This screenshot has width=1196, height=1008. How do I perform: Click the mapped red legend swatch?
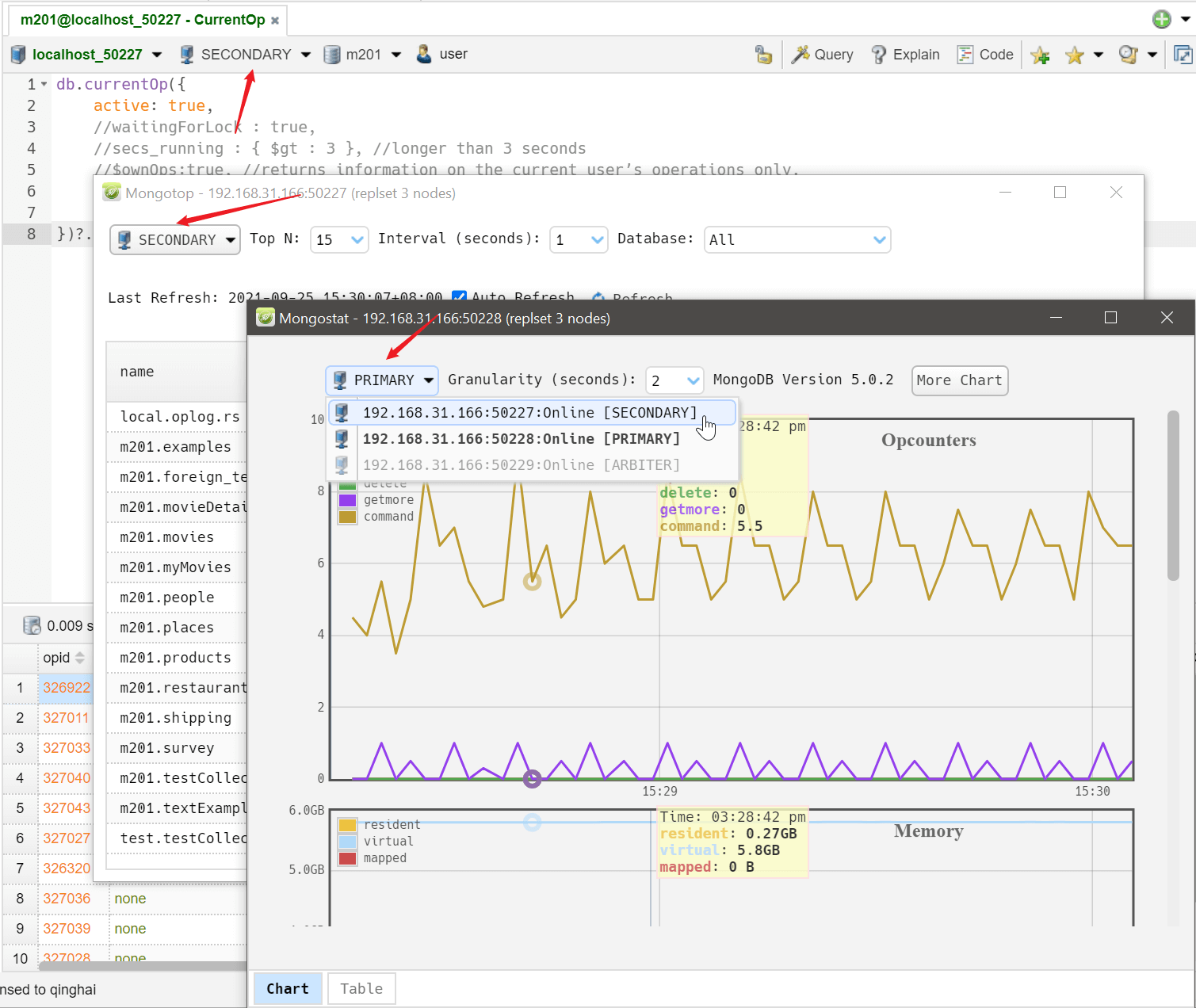click(x=347, y=858)
